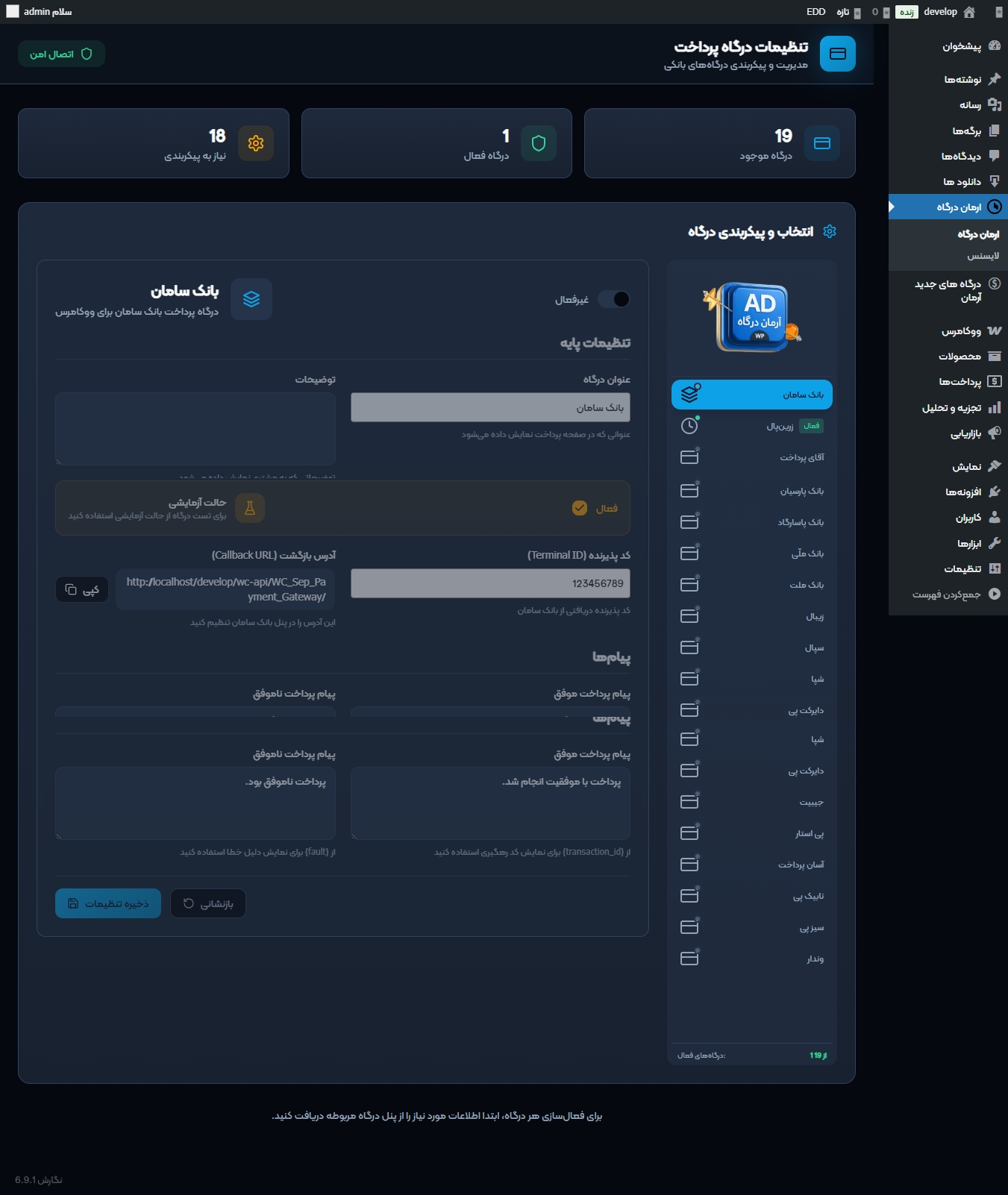
Task: Click the AD ارمان درگاه logo image
Action: [752, 317]
